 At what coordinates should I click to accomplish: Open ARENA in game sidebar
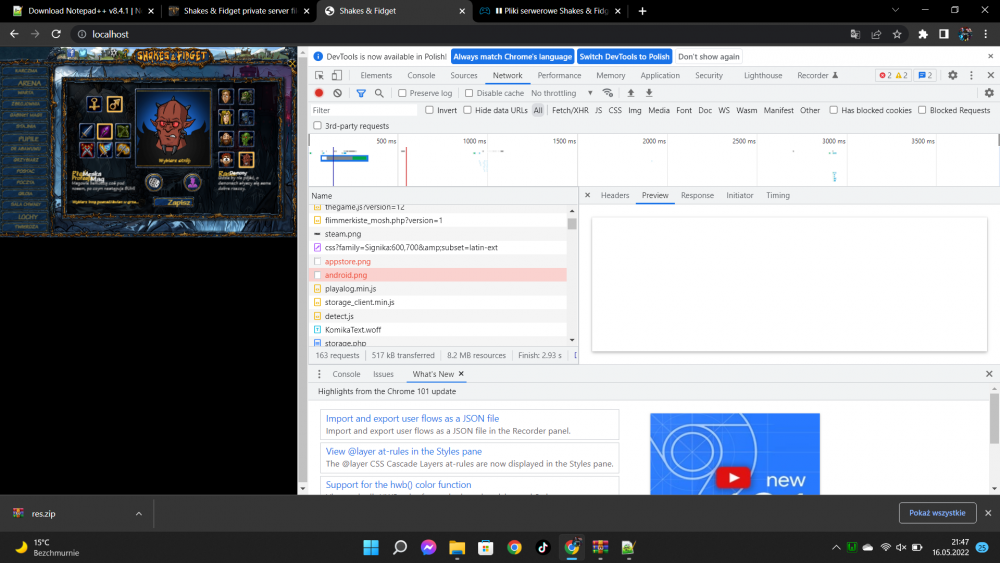(x=29, y=83)
